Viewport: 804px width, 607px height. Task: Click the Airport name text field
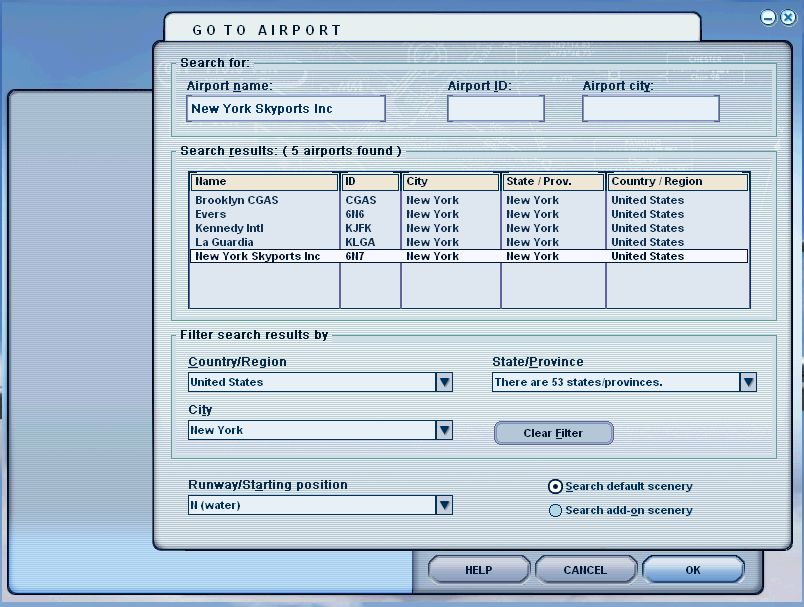pos(286,108)
